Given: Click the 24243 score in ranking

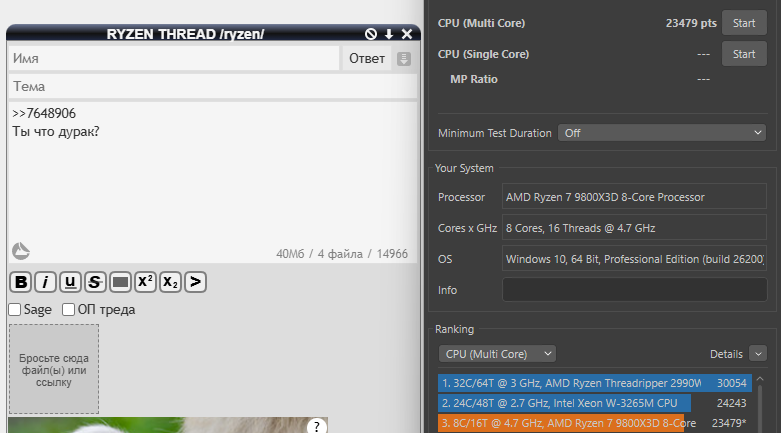Looking at the screenshot, I should tap(732, 403).
